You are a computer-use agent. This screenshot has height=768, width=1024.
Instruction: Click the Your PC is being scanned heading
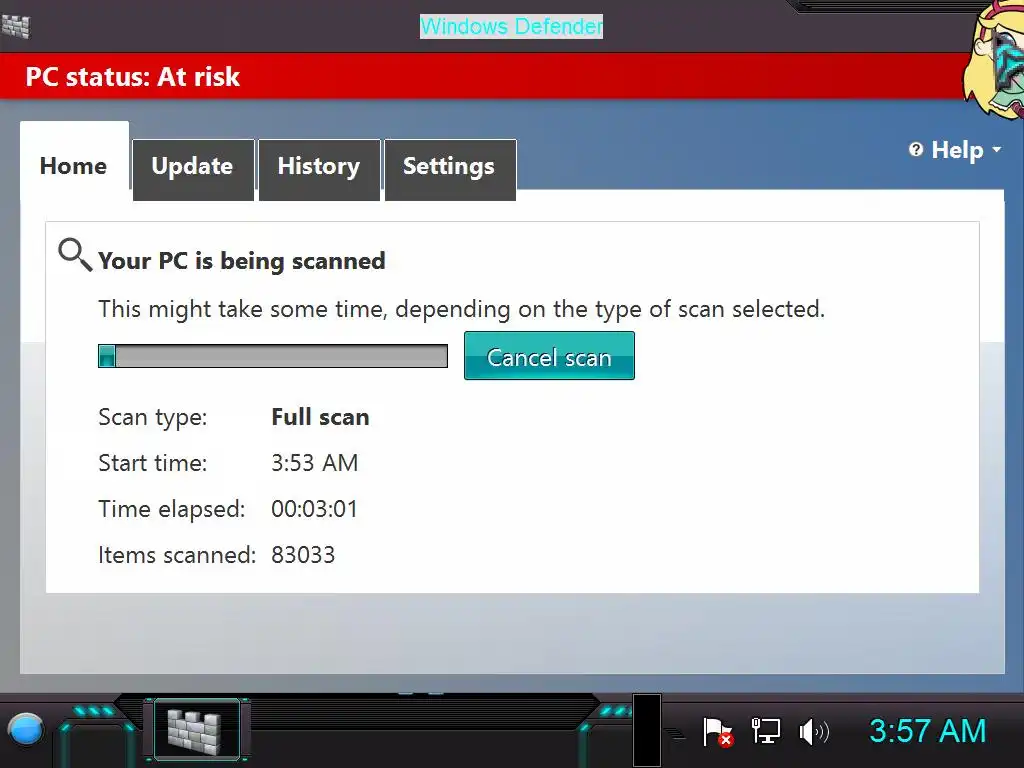coord(242,261)
